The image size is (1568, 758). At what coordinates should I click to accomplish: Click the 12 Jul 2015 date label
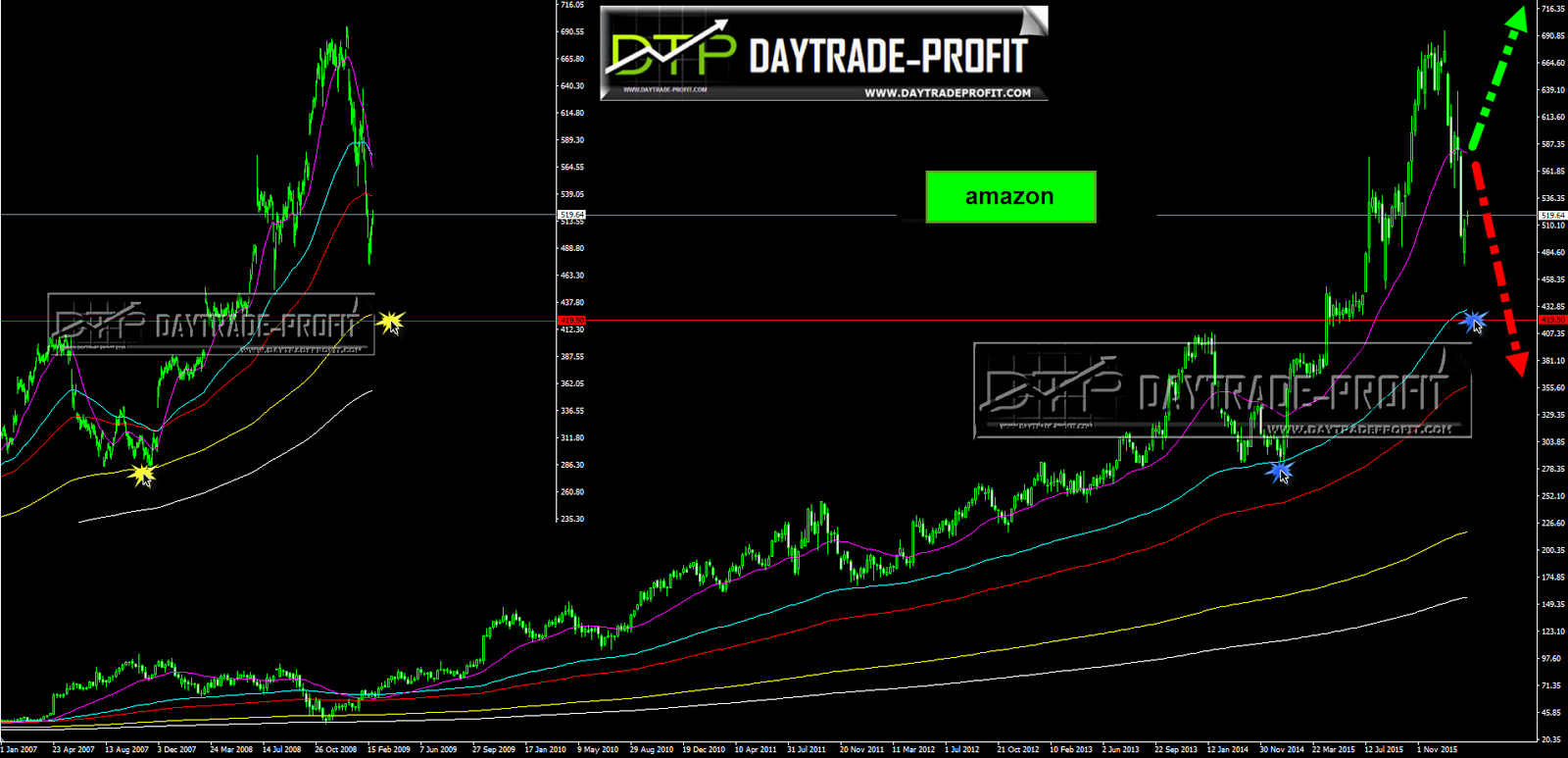[1384, 750]
